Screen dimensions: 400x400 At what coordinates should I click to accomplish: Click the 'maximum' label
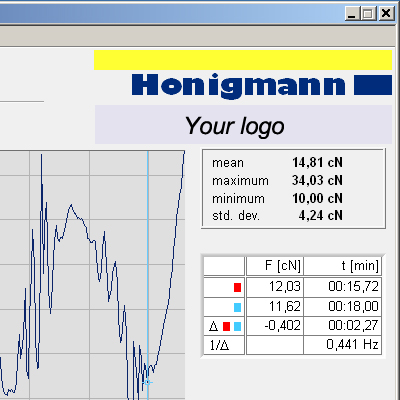(240, 181)
